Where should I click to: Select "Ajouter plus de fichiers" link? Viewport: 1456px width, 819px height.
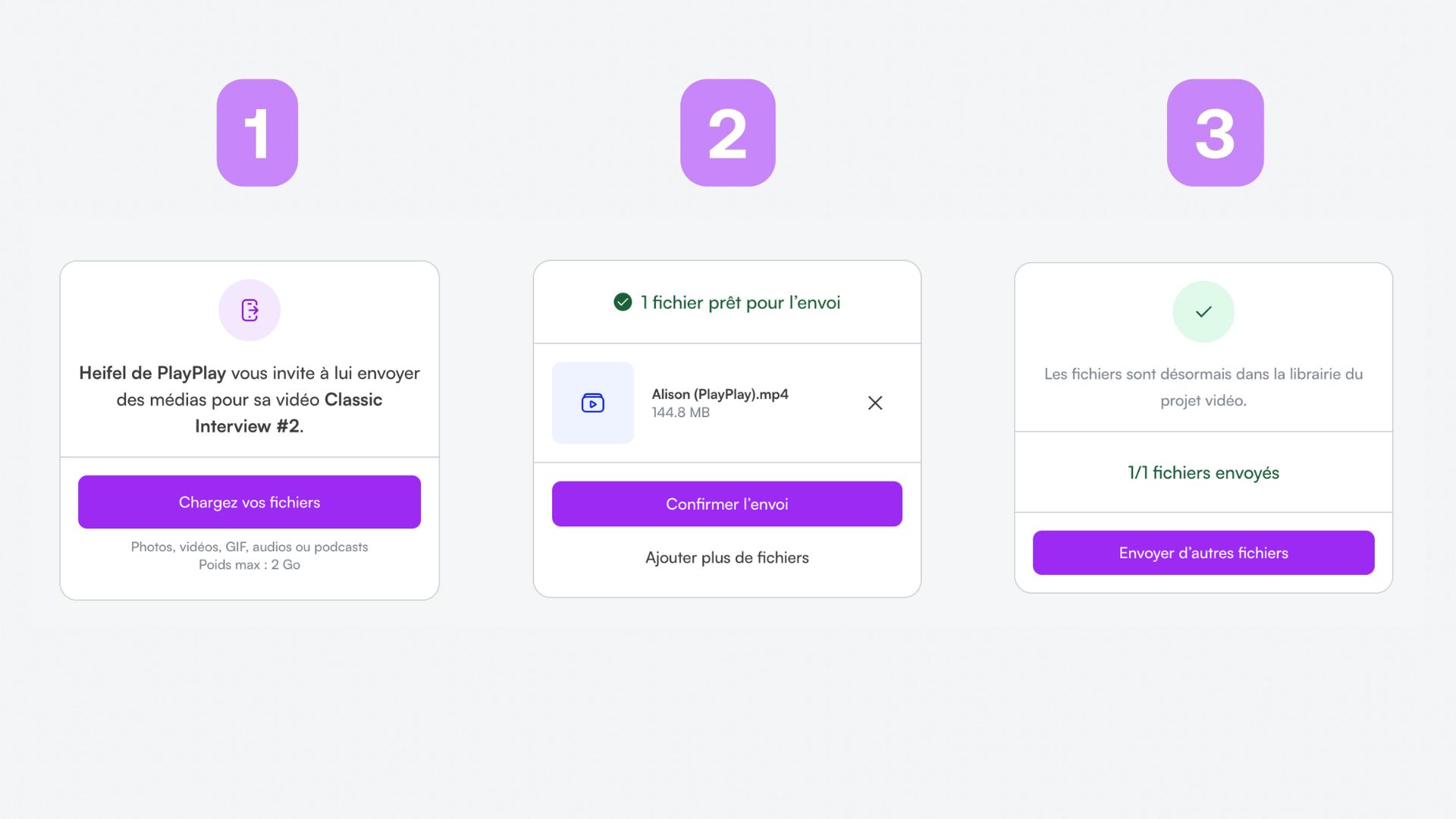(726, 557)
